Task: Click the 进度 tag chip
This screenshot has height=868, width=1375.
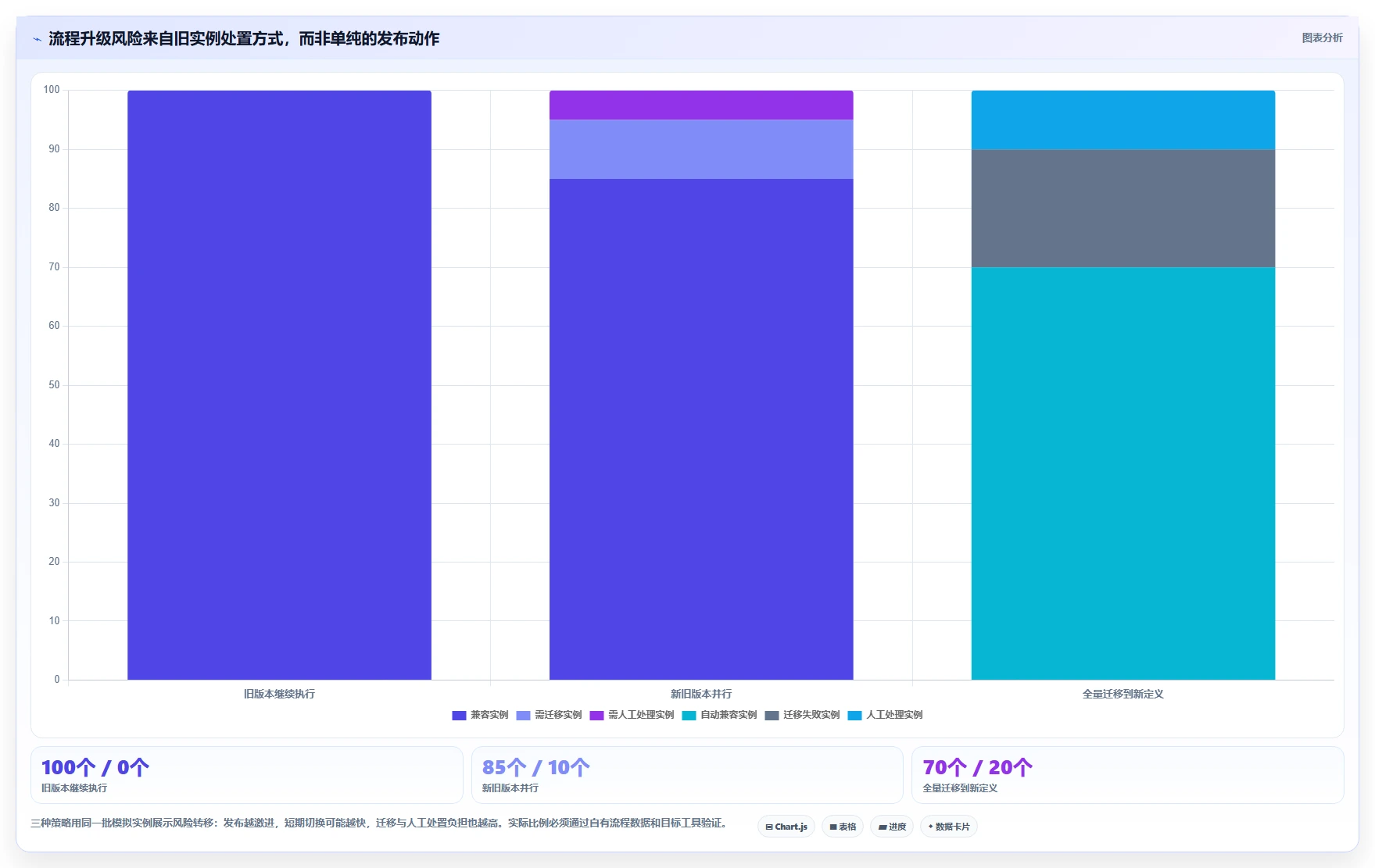Action: 891,827
